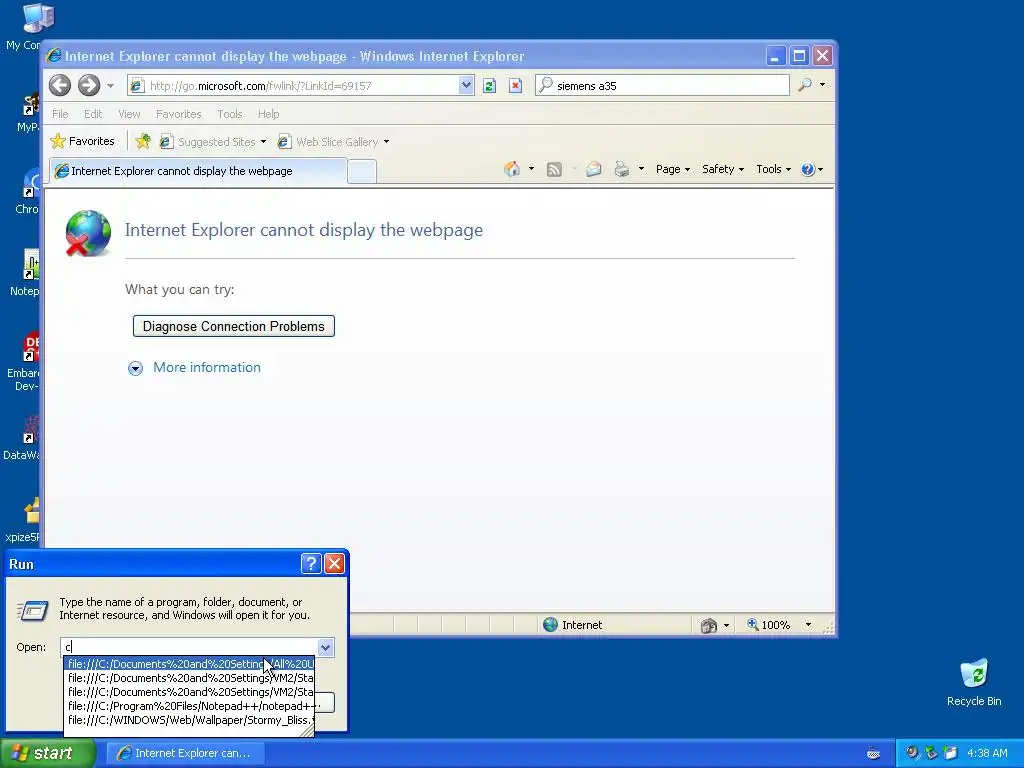1024x768 pixels.
Task: Open the Safety menu in command bar
Action: [x=722, y=169]
